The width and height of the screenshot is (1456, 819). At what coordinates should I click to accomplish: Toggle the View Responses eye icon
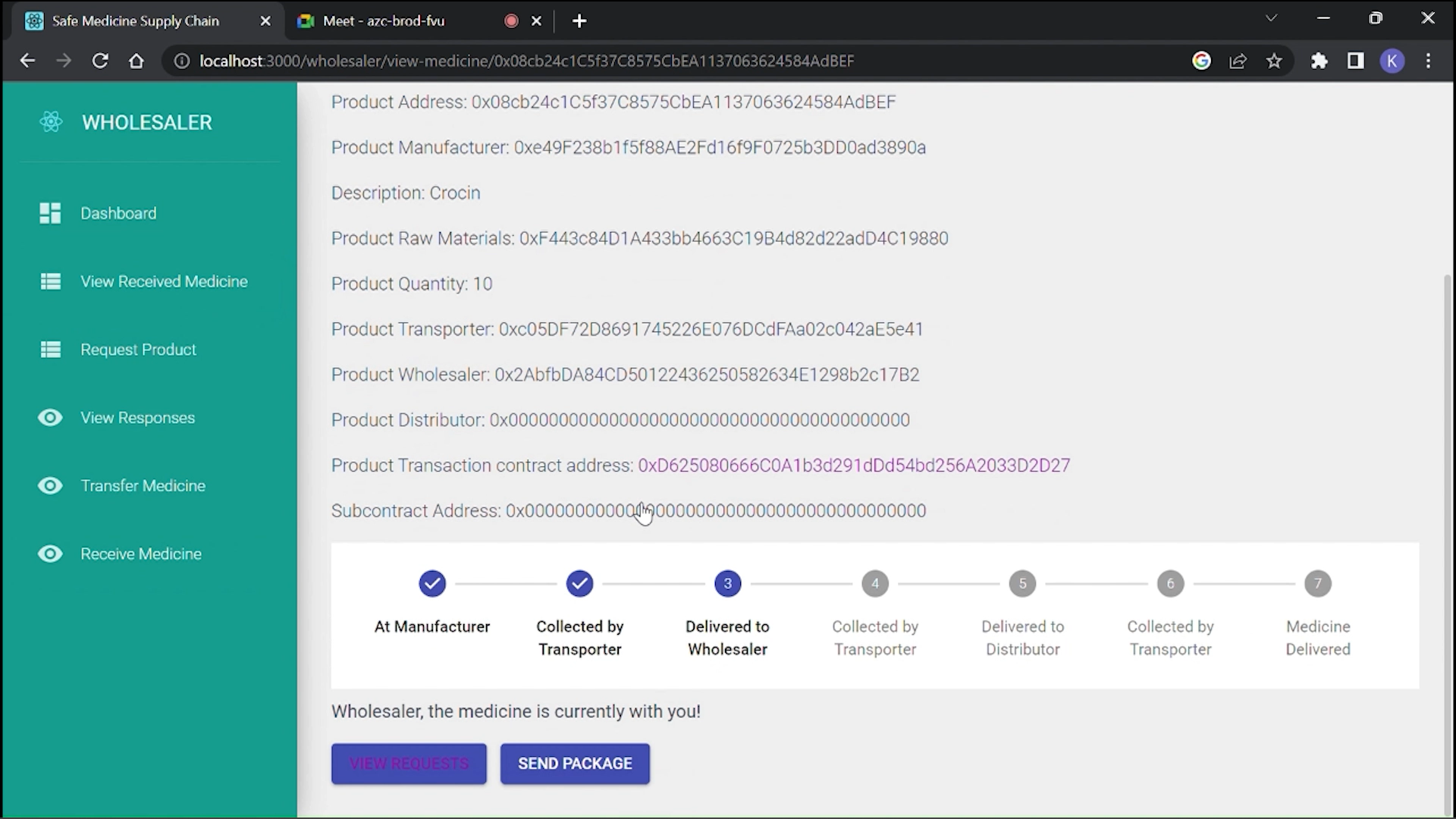coord(49,417)
